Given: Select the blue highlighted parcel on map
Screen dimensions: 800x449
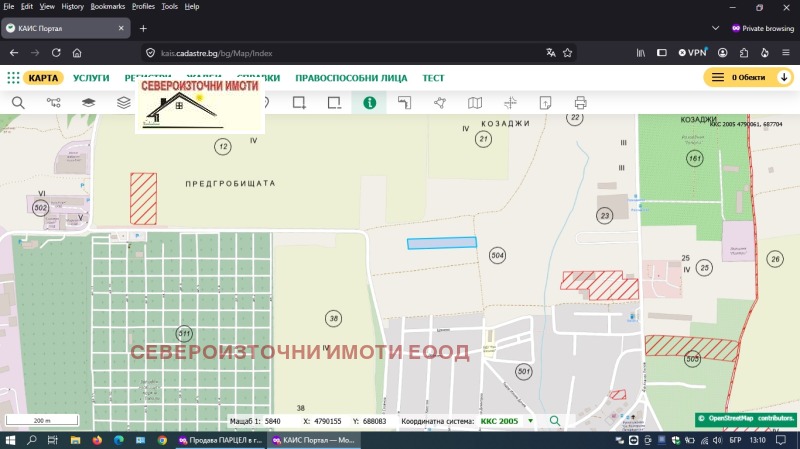Looking at the screenshot, I should [x=442, y=243].
